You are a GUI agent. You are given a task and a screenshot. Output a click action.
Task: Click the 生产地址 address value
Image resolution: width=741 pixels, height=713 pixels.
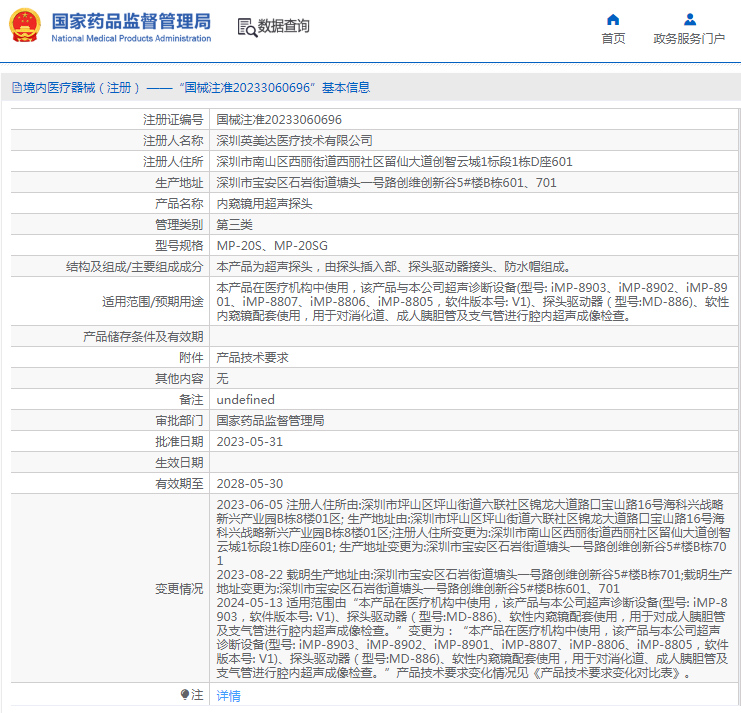point(386,183)
